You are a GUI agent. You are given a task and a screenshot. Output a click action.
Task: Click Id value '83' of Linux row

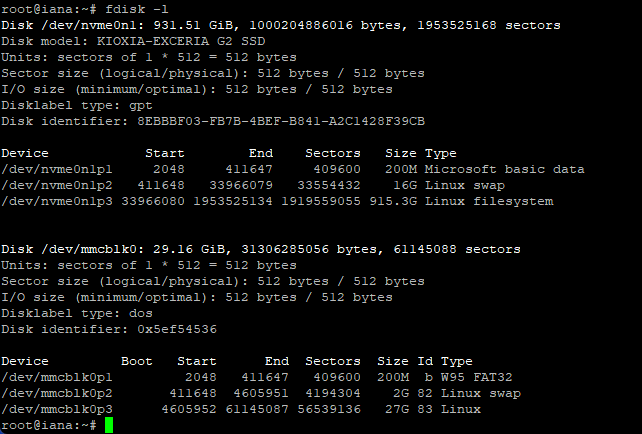click(425, 409)
